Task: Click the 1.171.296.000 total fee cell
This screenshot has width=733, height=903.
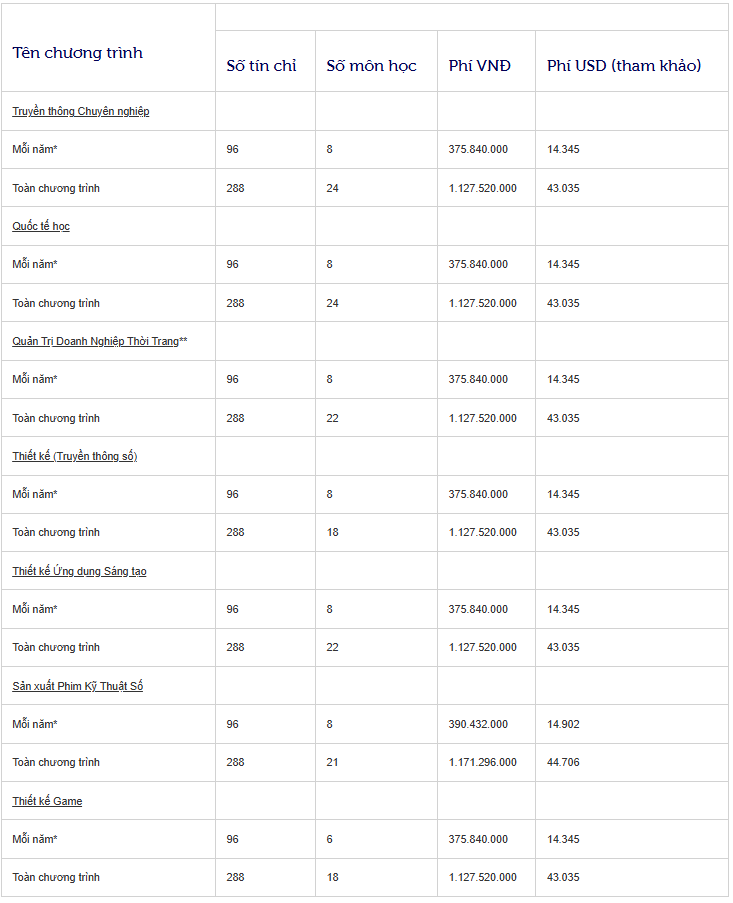Action: 482,762
